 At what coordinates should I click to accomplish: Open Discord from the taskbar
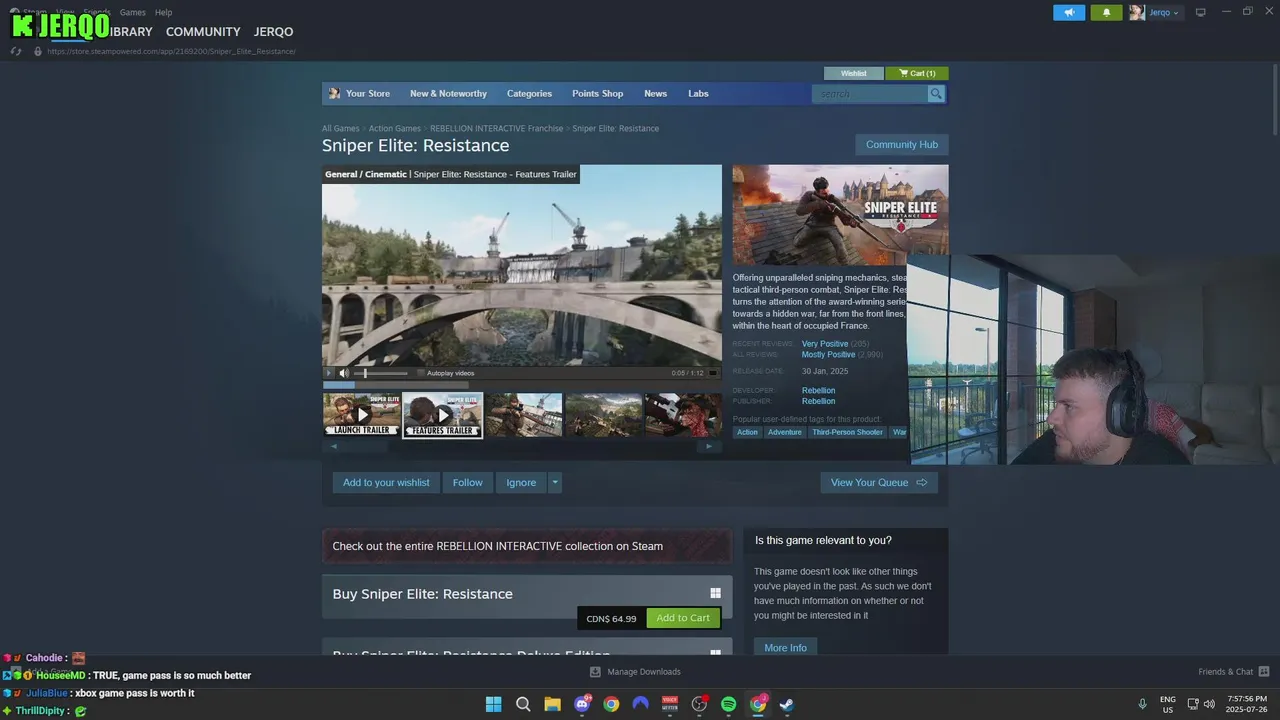click(x=582, y=704)
